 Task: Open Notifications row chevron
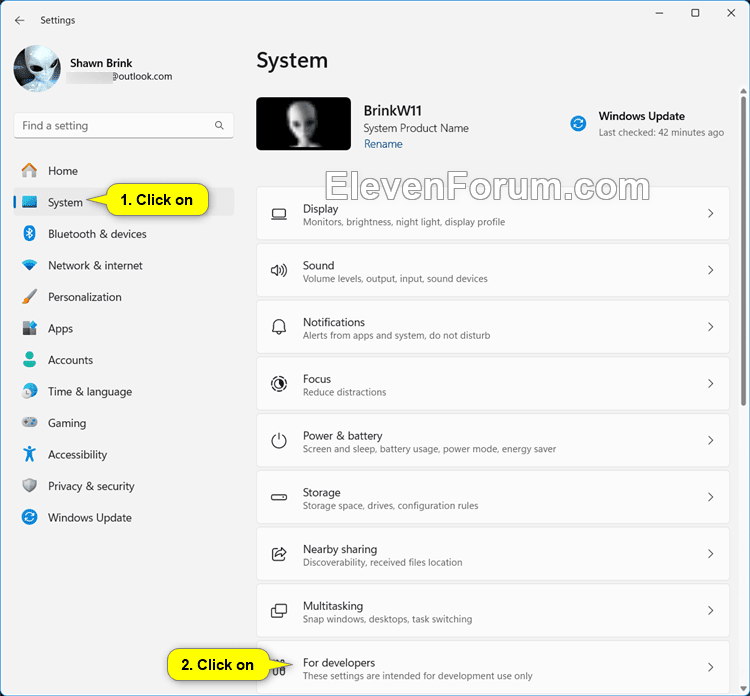click(x=710, y=327)
